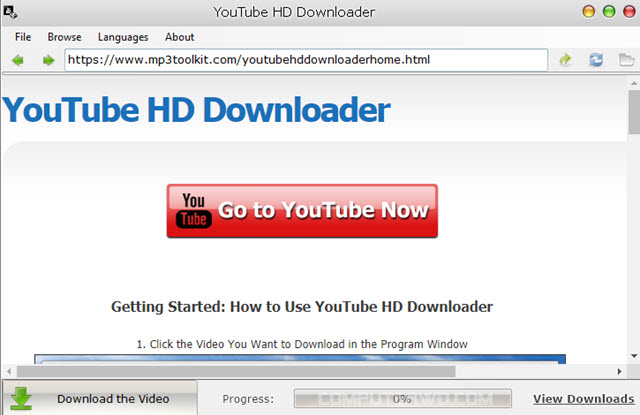Open View Downloads link
Viewport: 640px width, 415px height.
(x=584, y=399)
